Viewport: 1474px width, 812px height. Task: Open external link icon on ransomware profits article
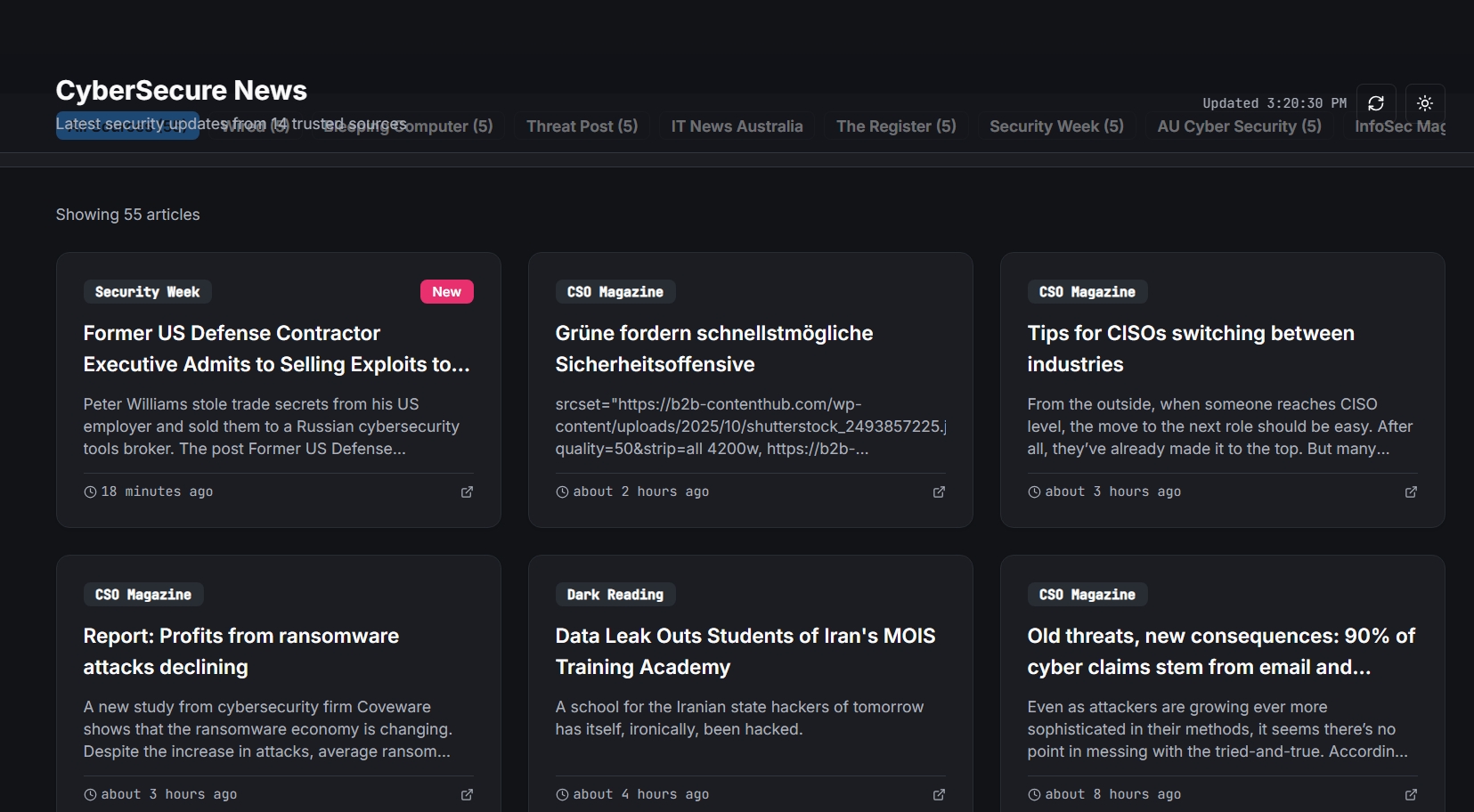pos(467,794)
